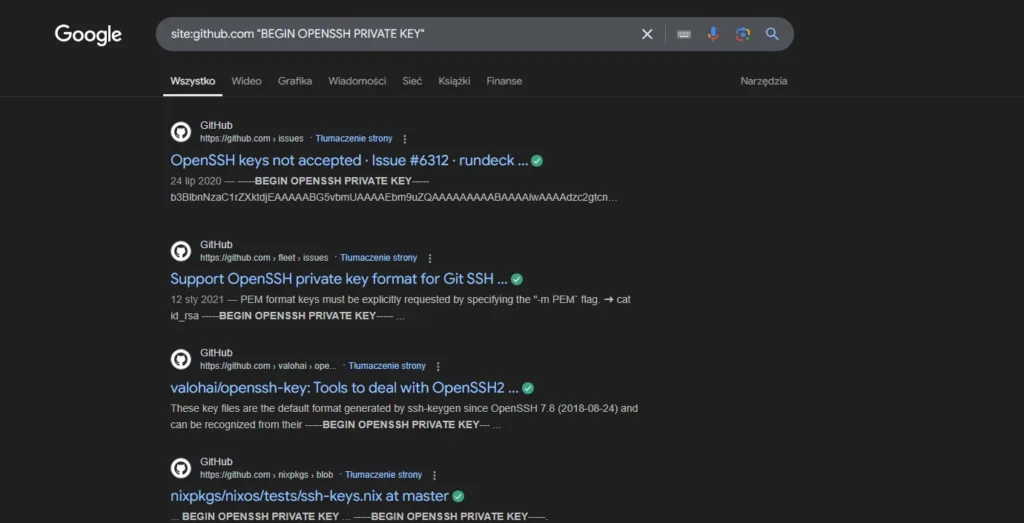
Task: Open three-dot menu for rundeck issue result
Action: pos(405,139)
